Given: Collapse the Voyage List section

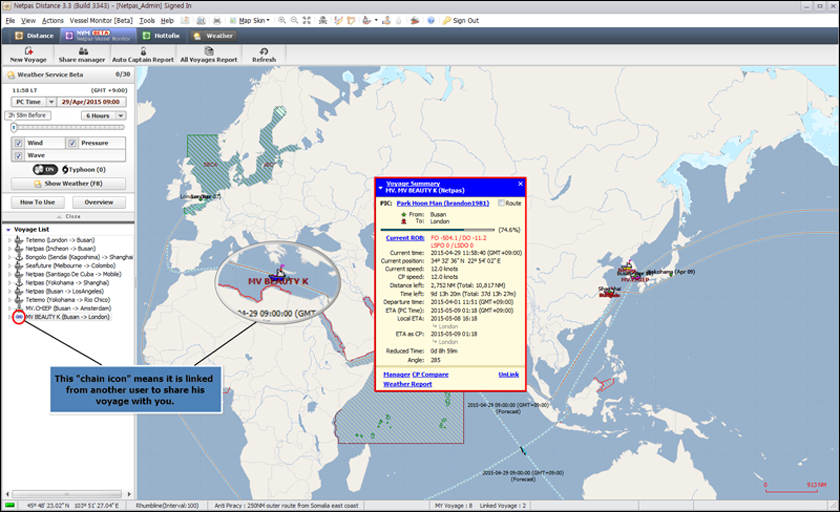Looking at the screenshot, I should (x=9, y=230).
